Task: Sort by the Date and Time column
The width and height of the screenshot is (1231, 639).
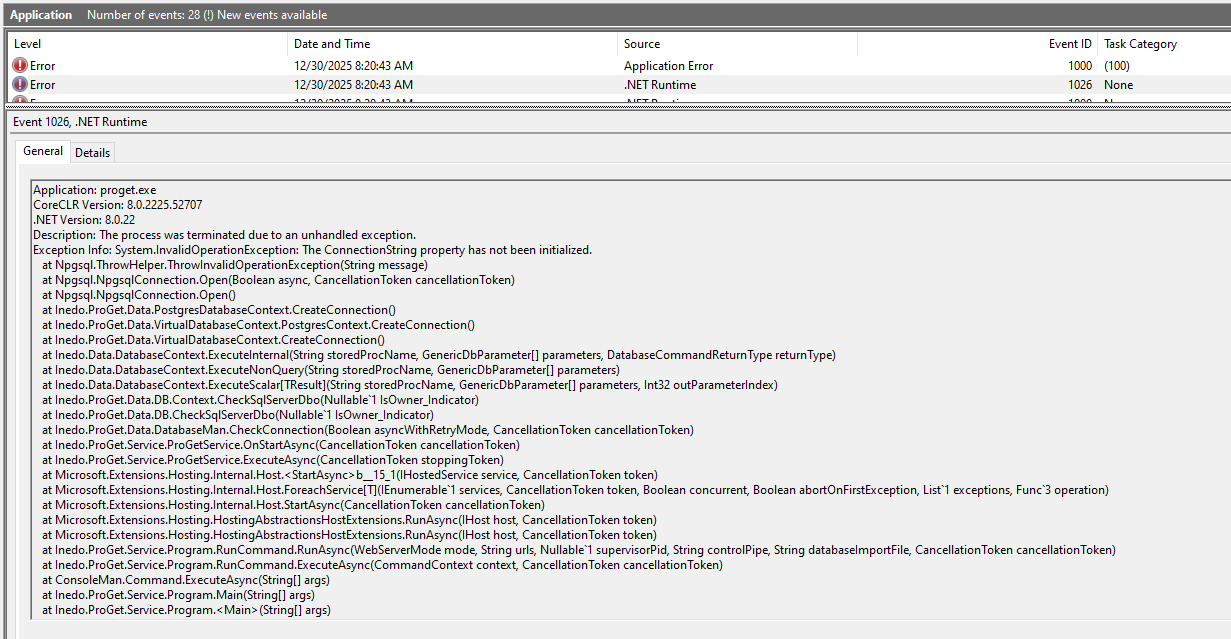Action: (x=332, y=44)
